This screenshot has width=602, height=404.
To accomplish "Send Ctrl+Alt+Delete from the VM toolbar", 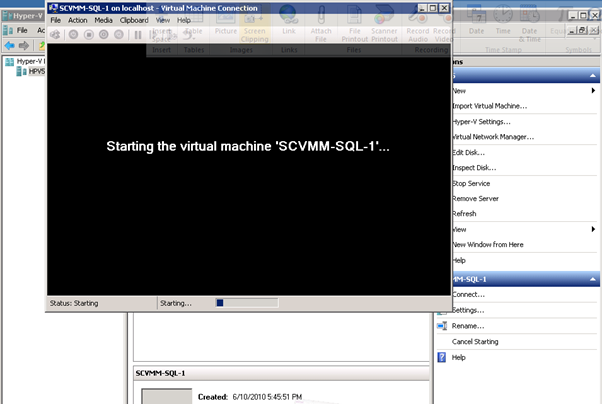I will pos(55,35).
